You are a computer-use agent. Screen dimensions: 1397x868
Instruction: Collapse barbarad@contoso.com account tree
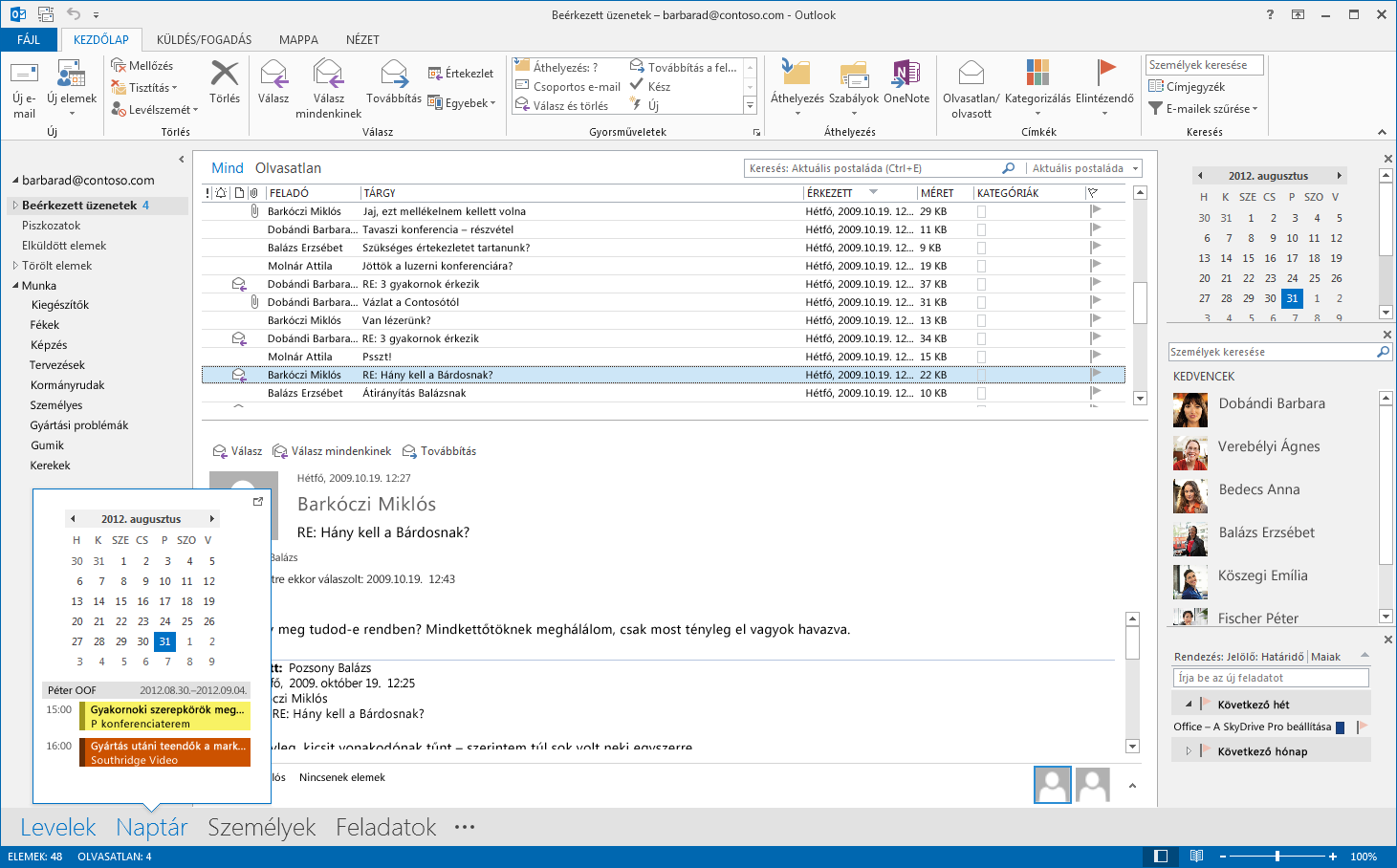(x=15, y=181)
